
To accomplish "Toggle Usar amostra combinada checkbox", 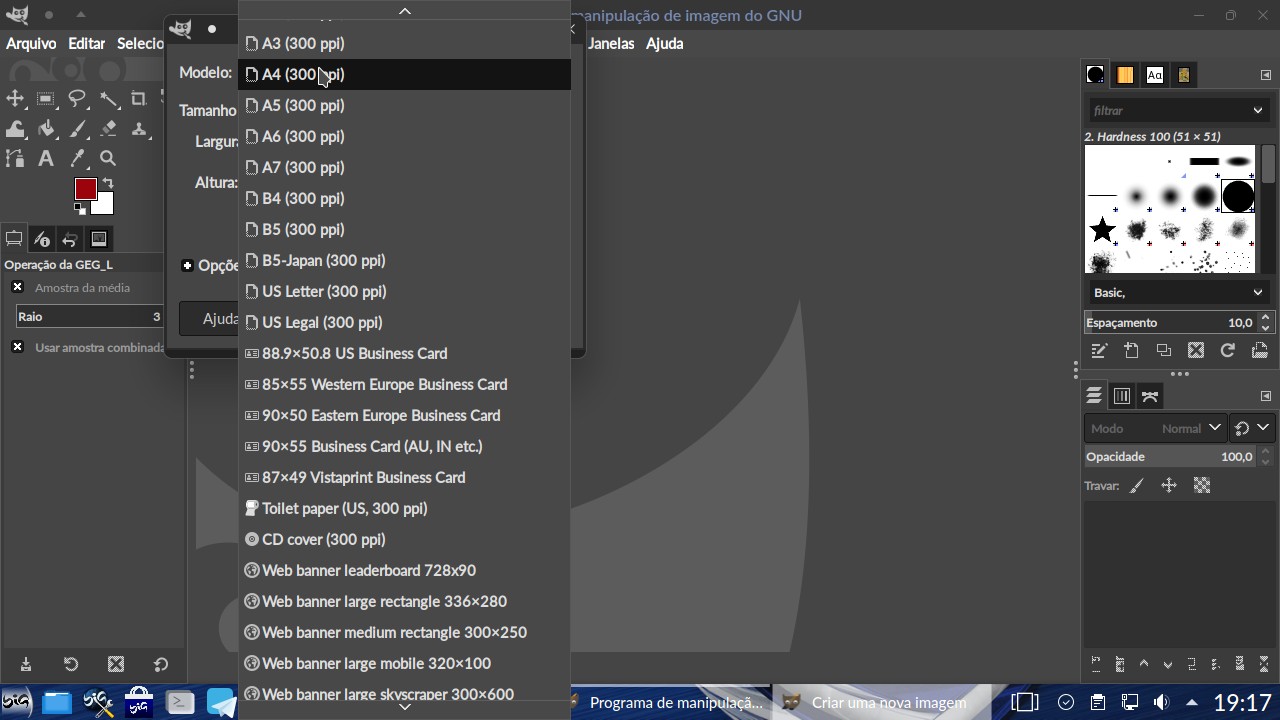I will point(17,347).
